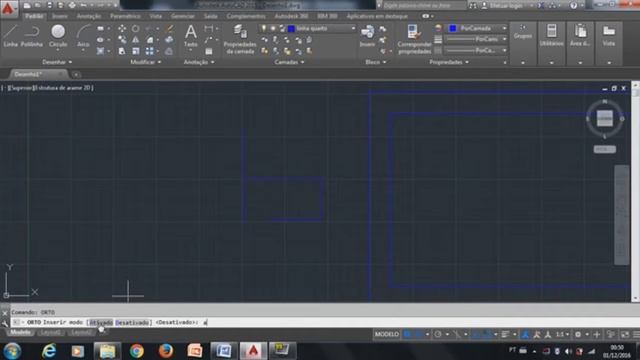The width and height of the screenshot is (640, 360).
Task: Open the Utilitários calculator panel
Action: pos(551,43)
